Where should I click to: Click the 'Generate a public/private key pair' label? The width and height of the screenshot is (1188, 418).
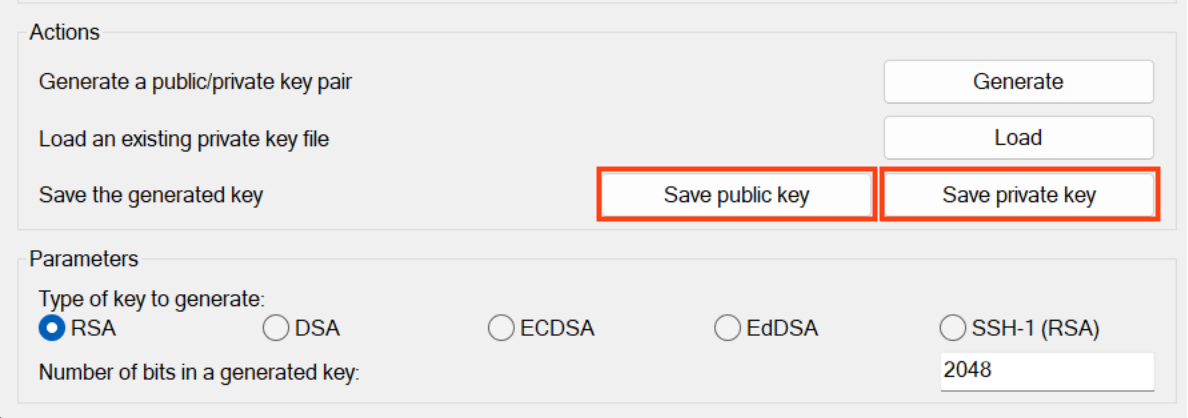coord(195,82)
